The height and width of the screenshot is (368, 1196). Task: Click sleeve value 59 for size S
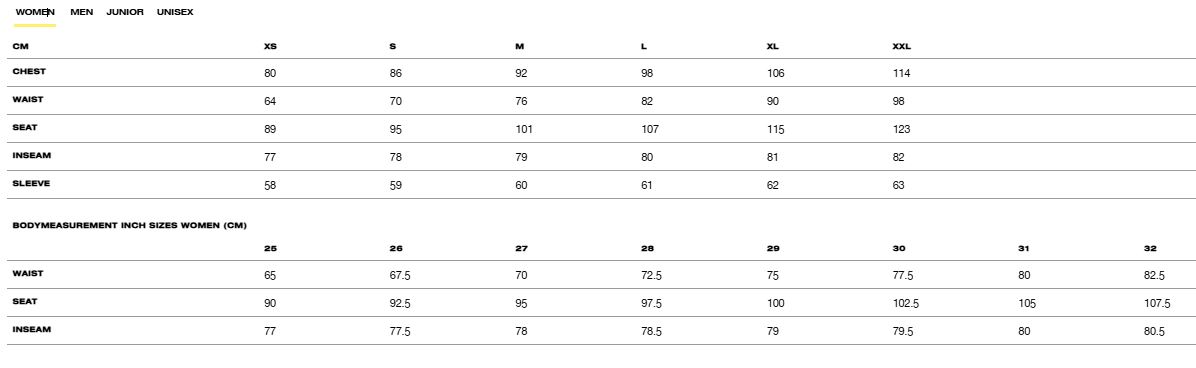[x=396, y=186]
